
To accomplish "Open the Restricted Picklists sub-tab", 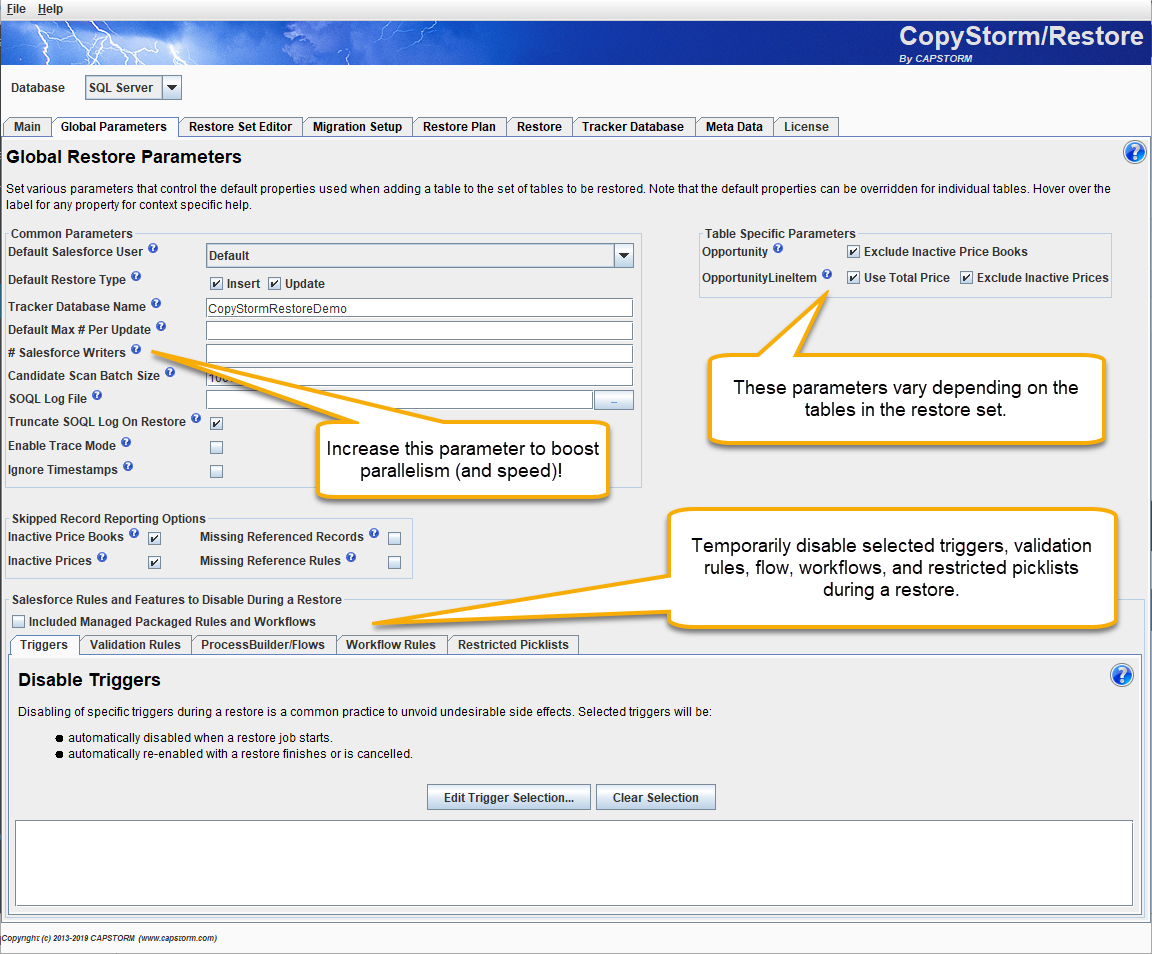I will click(514, 645).
